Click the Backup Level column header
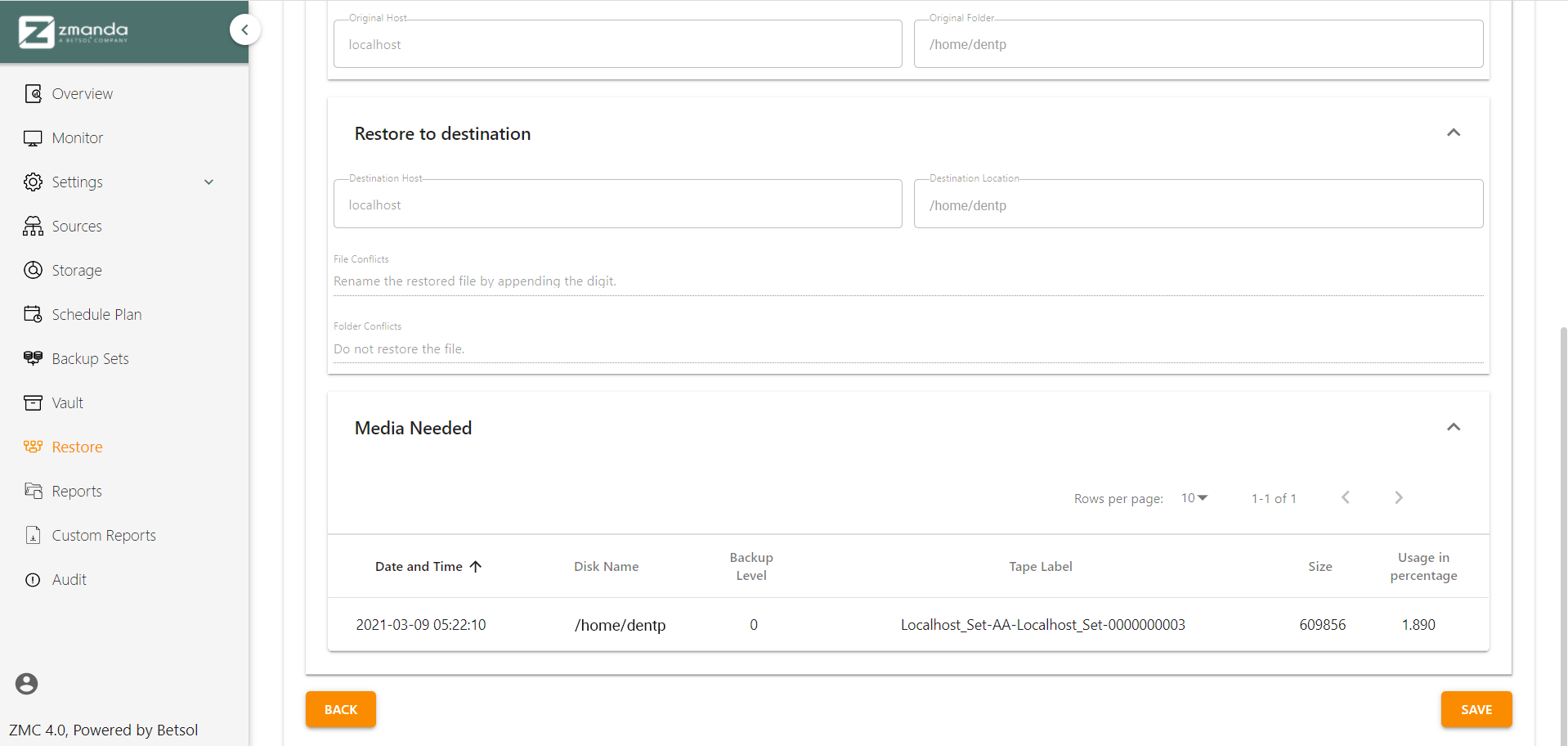Screen dimensions: 1568x746 click(751, 566)
